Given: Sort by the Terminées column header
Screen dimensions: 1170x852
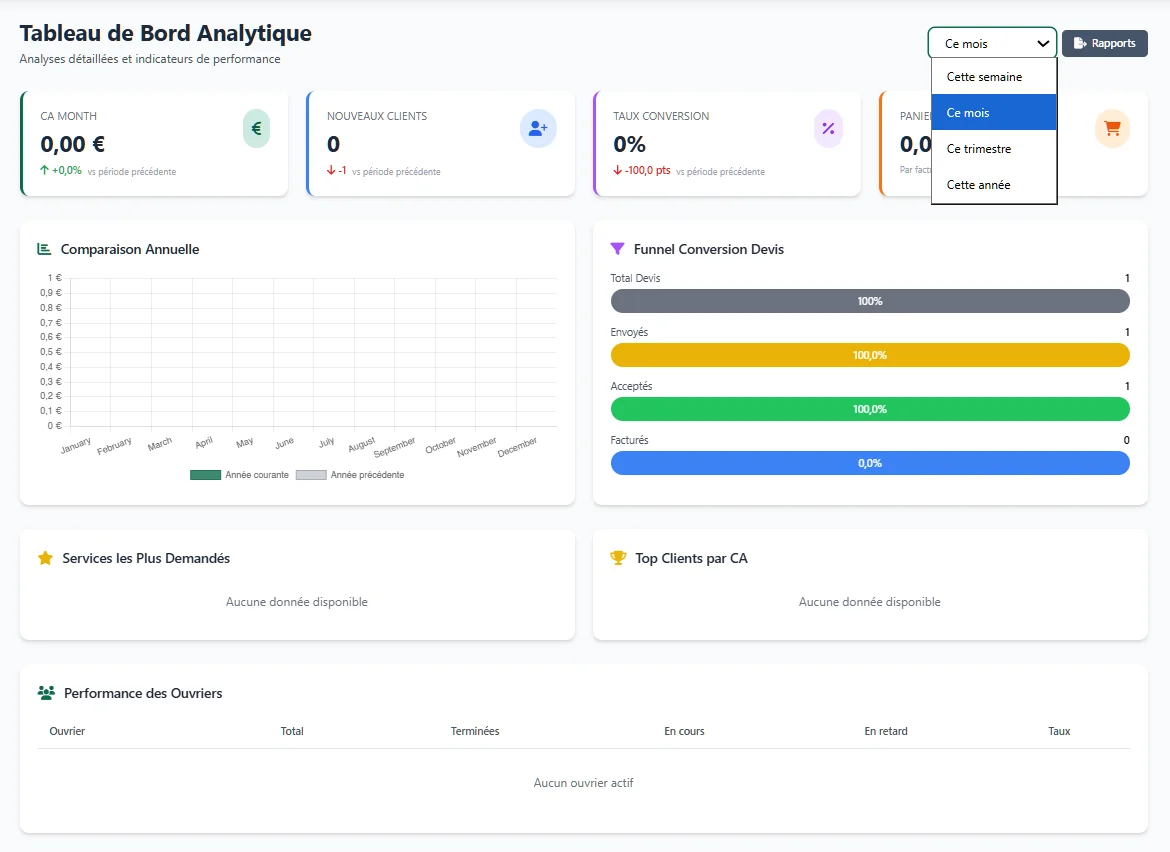Looking at the screenshot, I should [475, 731].
